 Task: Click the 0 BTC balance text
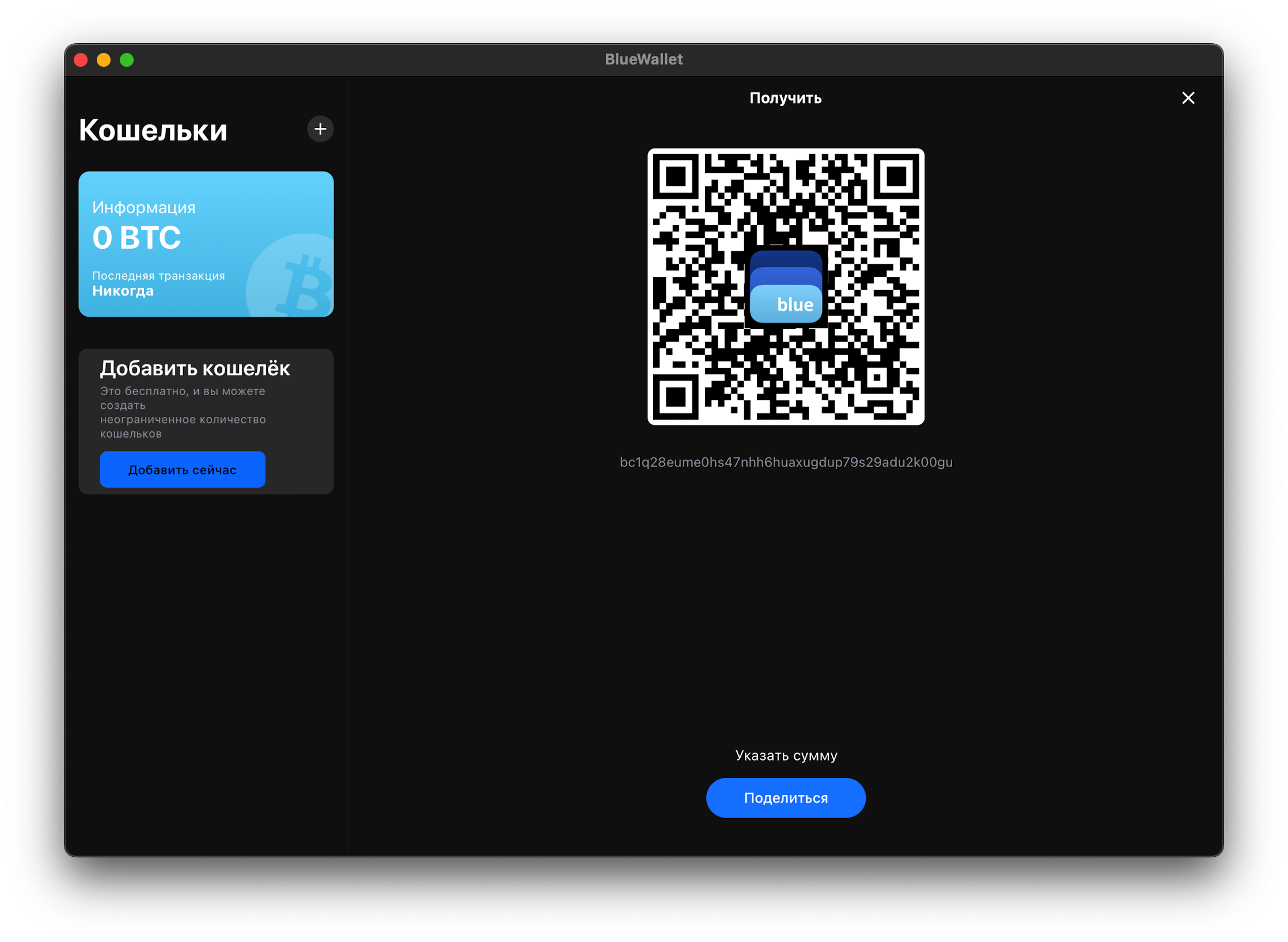136,237
